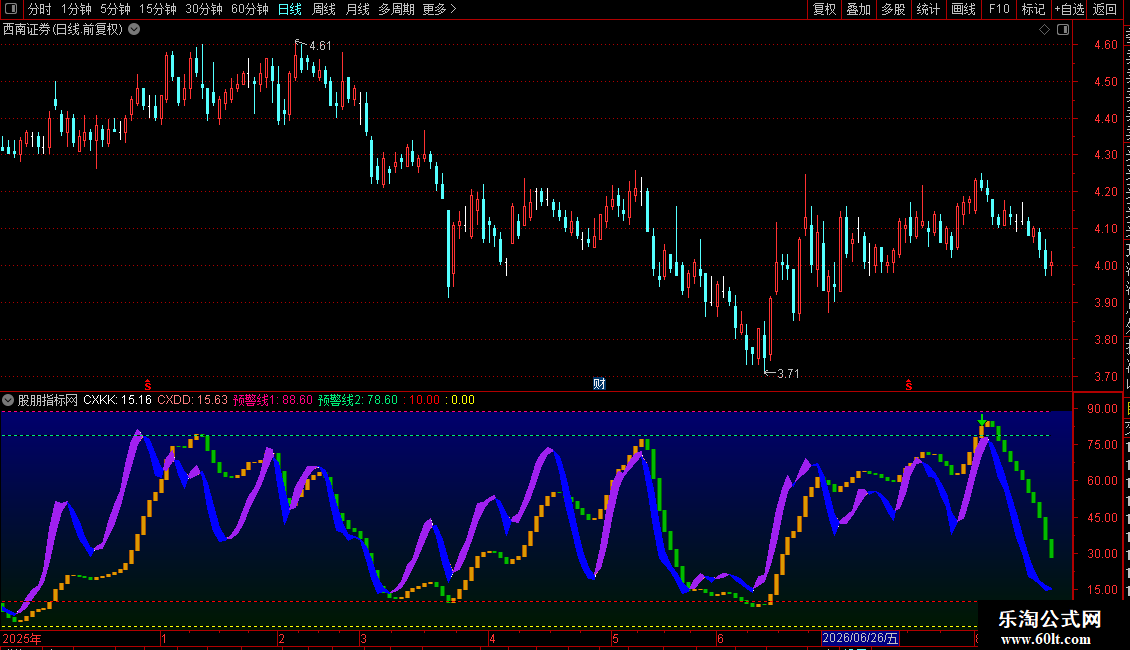This screenshot has width=1130, height=650.
Task: Toggle the window layout icon in chart header
Action: (1063, 30)
